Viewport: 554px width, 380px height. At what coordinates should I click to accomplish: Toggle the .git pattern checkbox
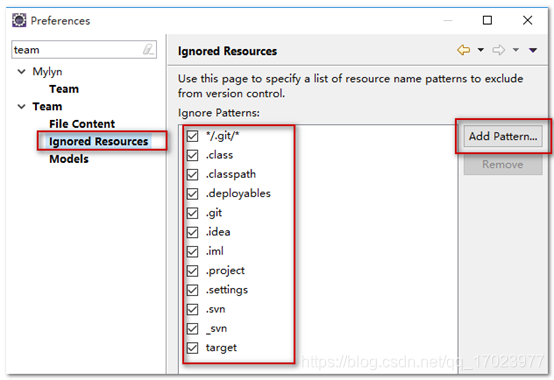[x=193, y=213]
